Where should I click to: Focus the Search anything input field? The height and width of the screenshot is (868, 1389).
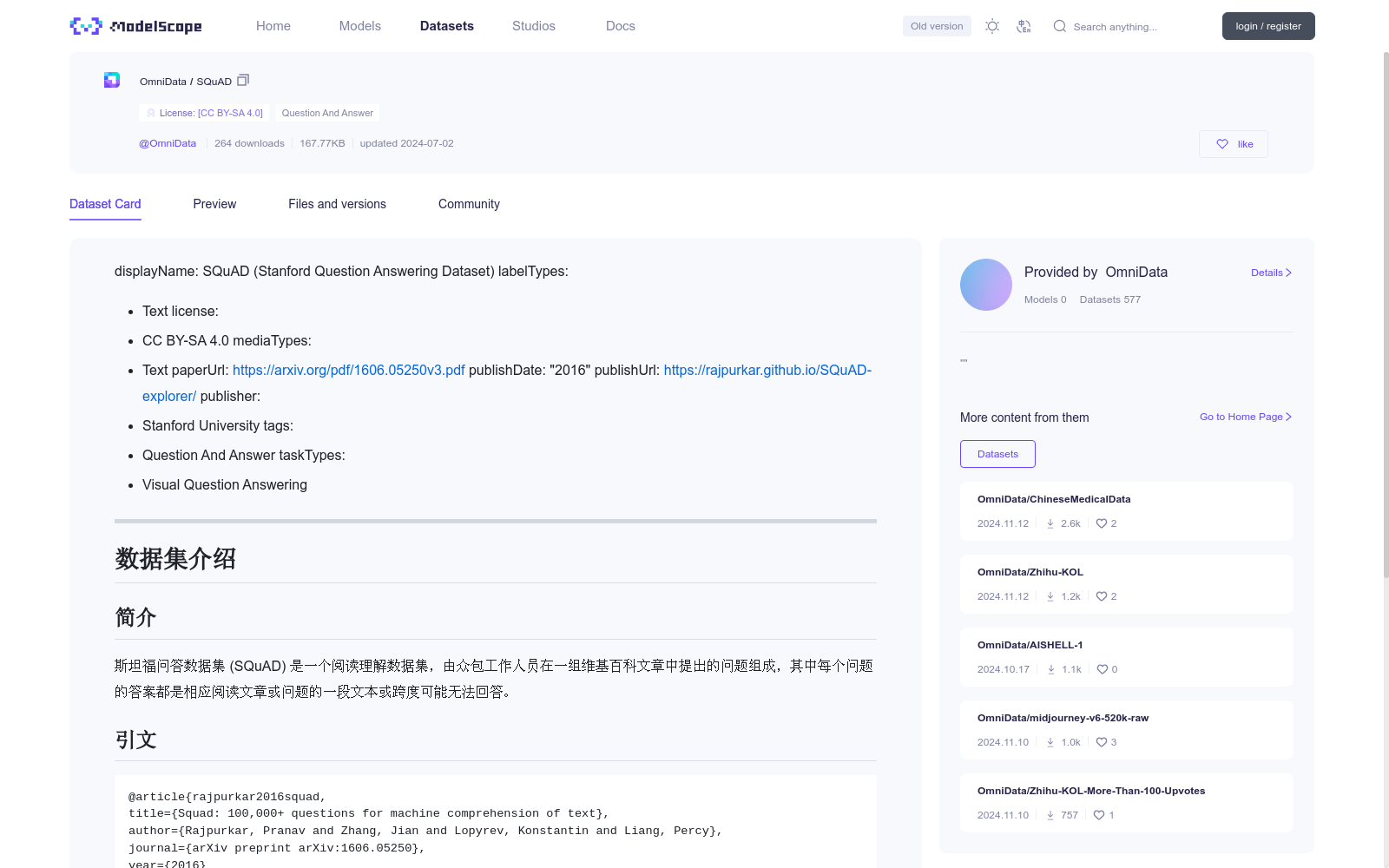tap(1137, 27)
